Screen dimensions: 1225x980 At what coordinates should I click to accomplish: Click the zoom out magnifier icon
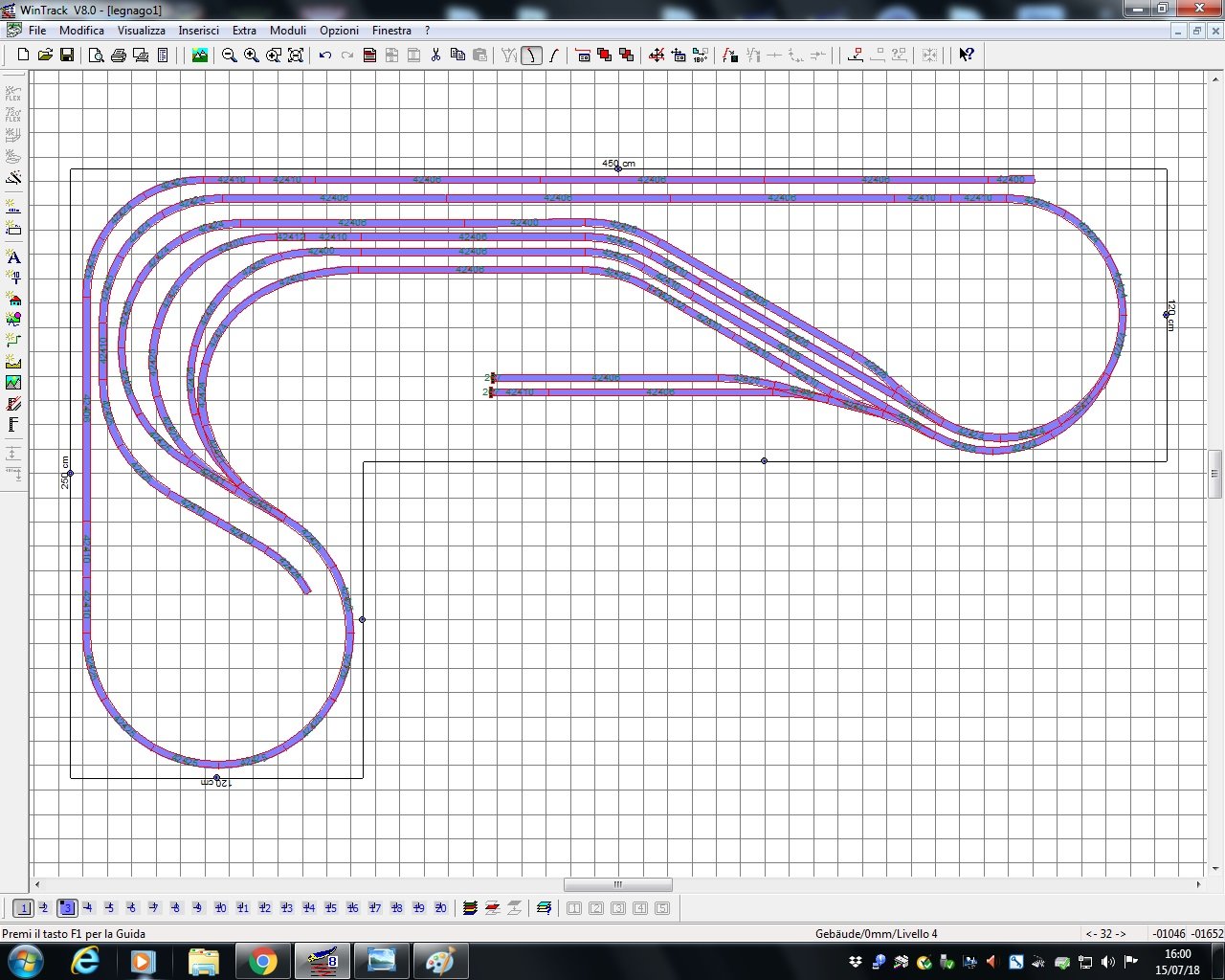coord(230,56)
